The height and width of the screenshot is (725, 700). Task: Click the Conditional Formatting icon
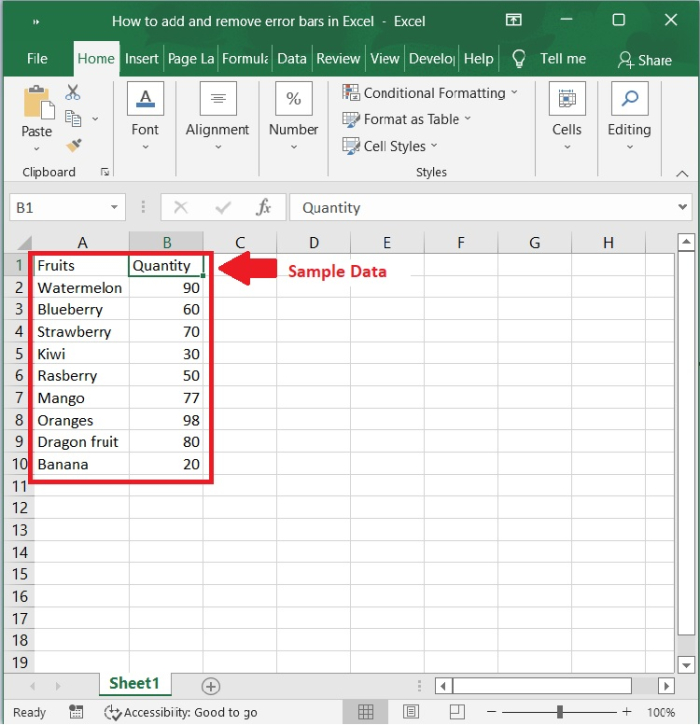point(351,92)
